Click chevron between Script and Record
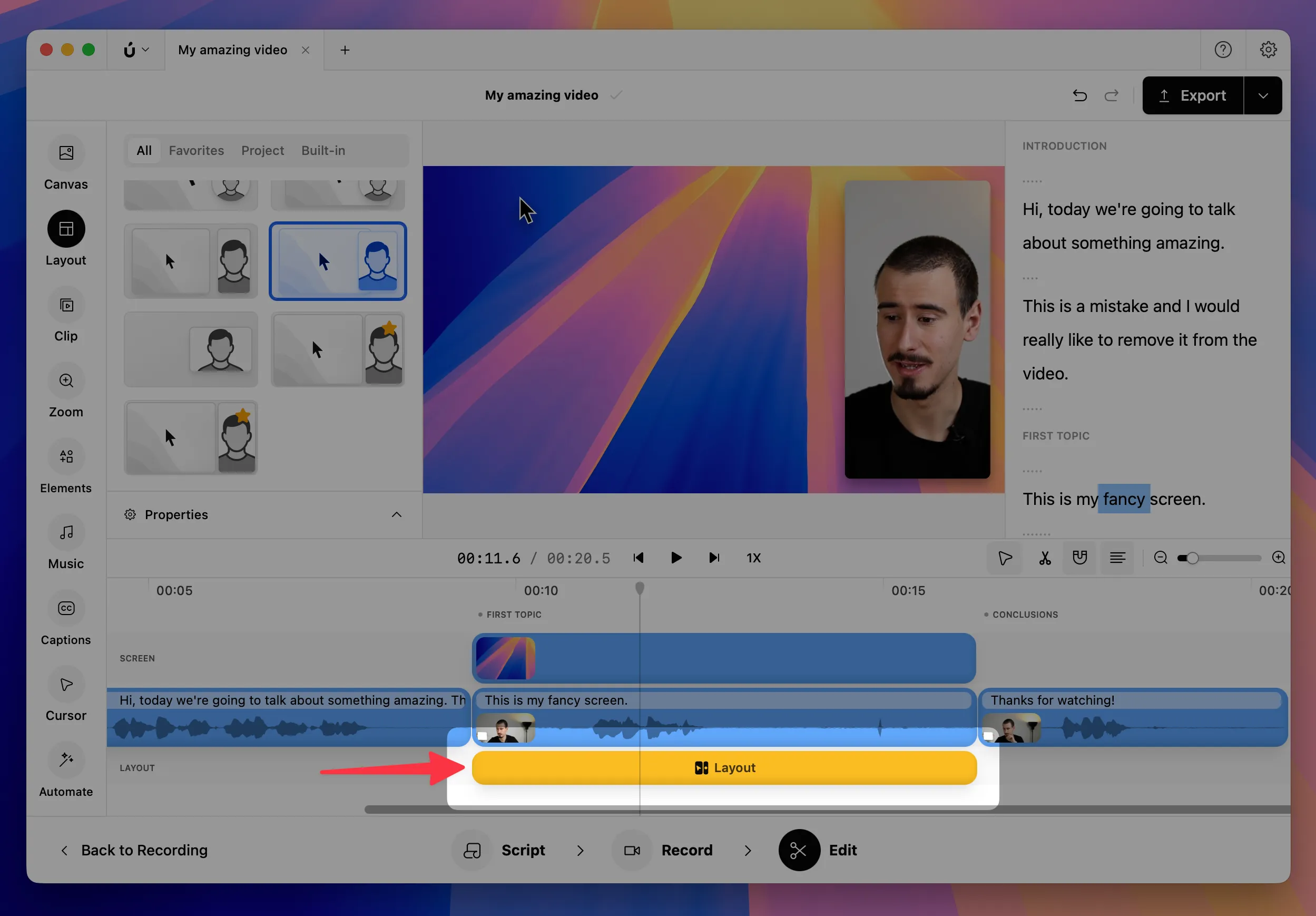Viewport: 1316px width, 916px height. (580, 850)
